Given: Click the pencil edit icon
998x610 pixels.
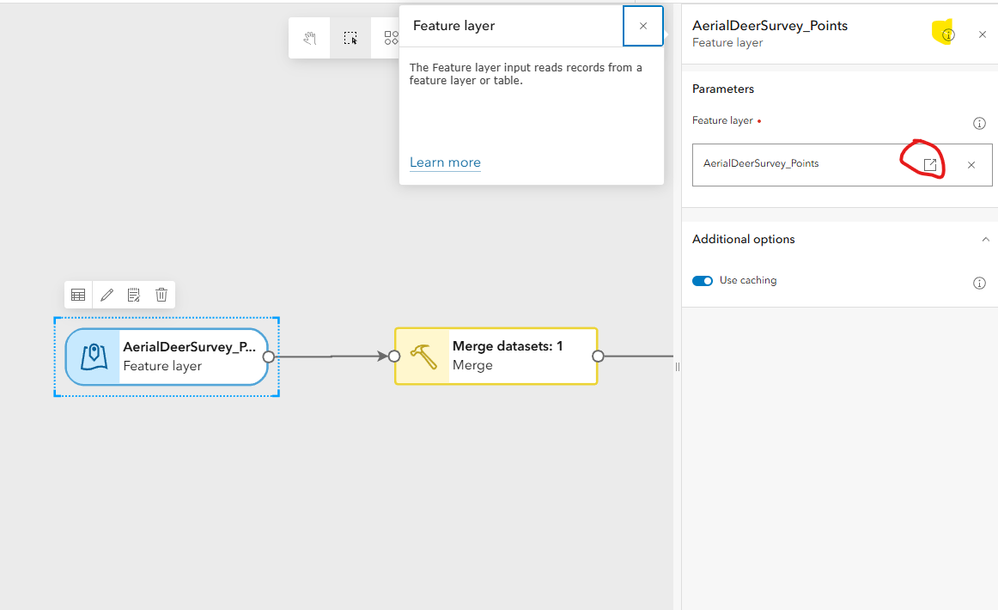Looking at the screenshot, I should [106, 295].
